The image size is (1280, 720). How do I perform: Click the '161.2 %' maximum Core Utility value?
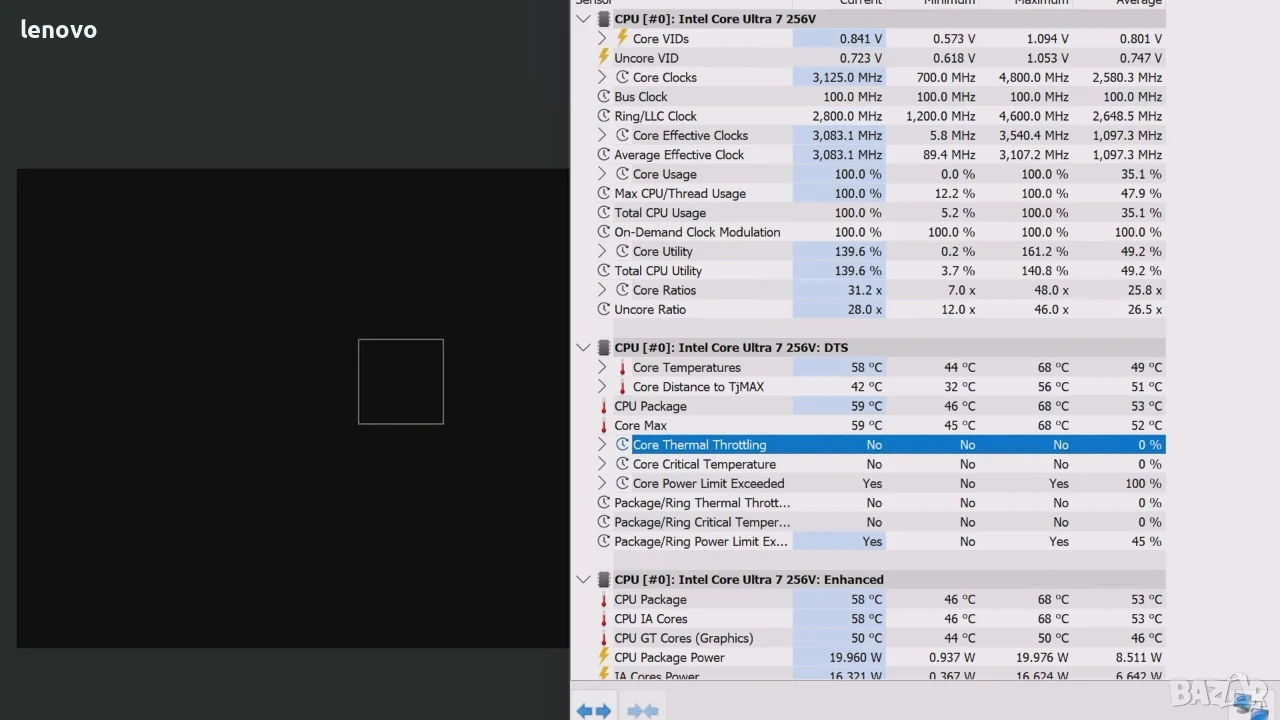(1046, 252)
